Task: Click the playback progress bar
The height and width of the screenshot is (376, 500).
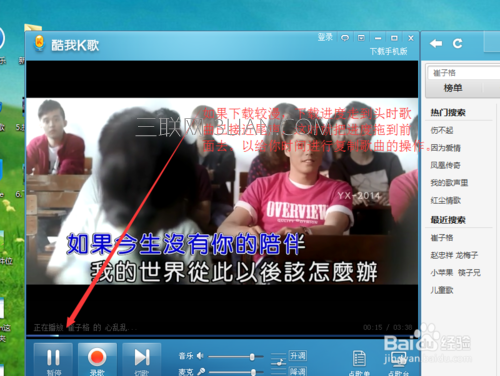Action: (222, 336)
